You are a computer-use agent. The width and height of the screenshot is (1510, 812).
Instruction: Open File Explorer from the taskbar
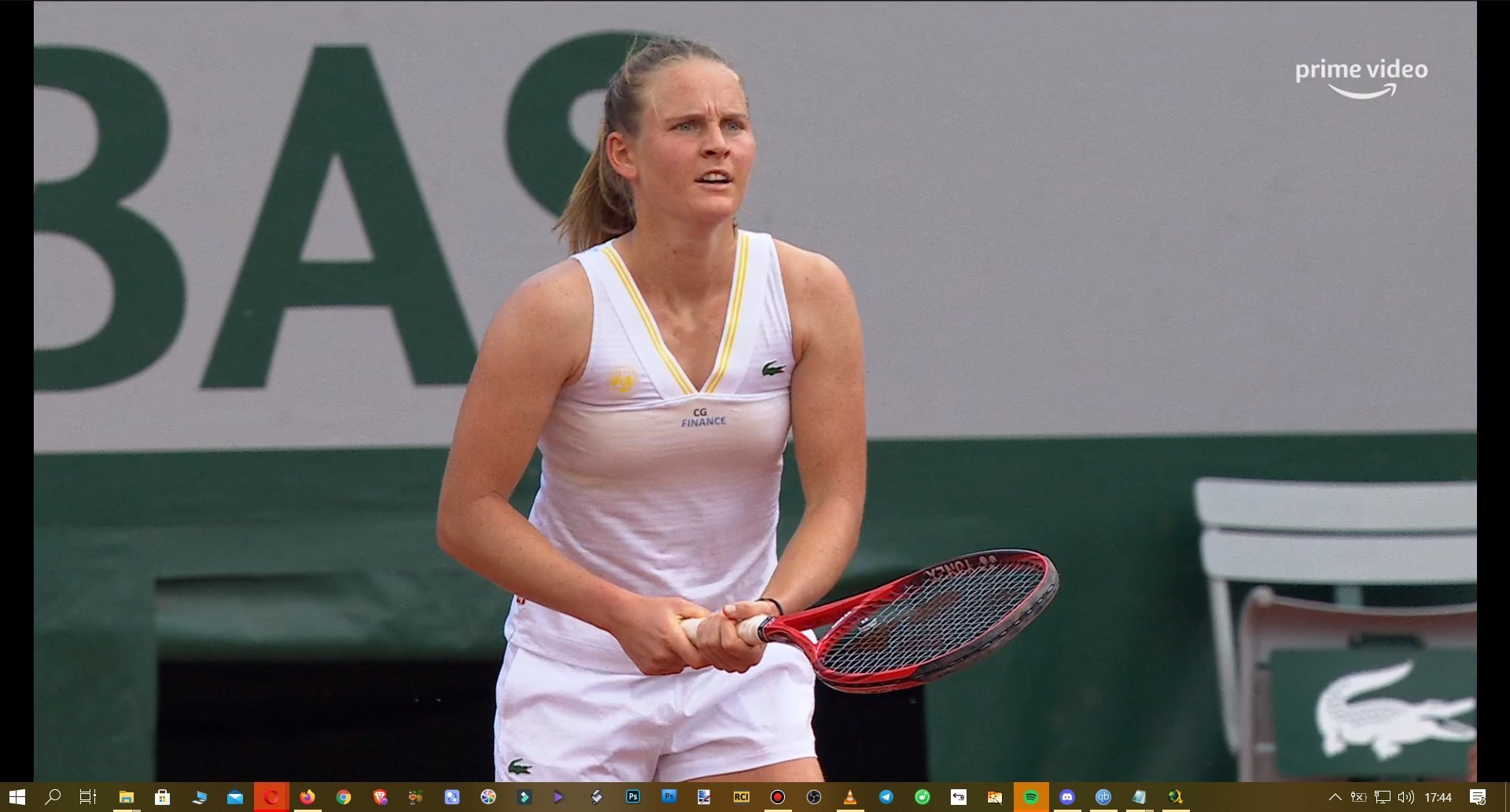click(x=126, y=797)
